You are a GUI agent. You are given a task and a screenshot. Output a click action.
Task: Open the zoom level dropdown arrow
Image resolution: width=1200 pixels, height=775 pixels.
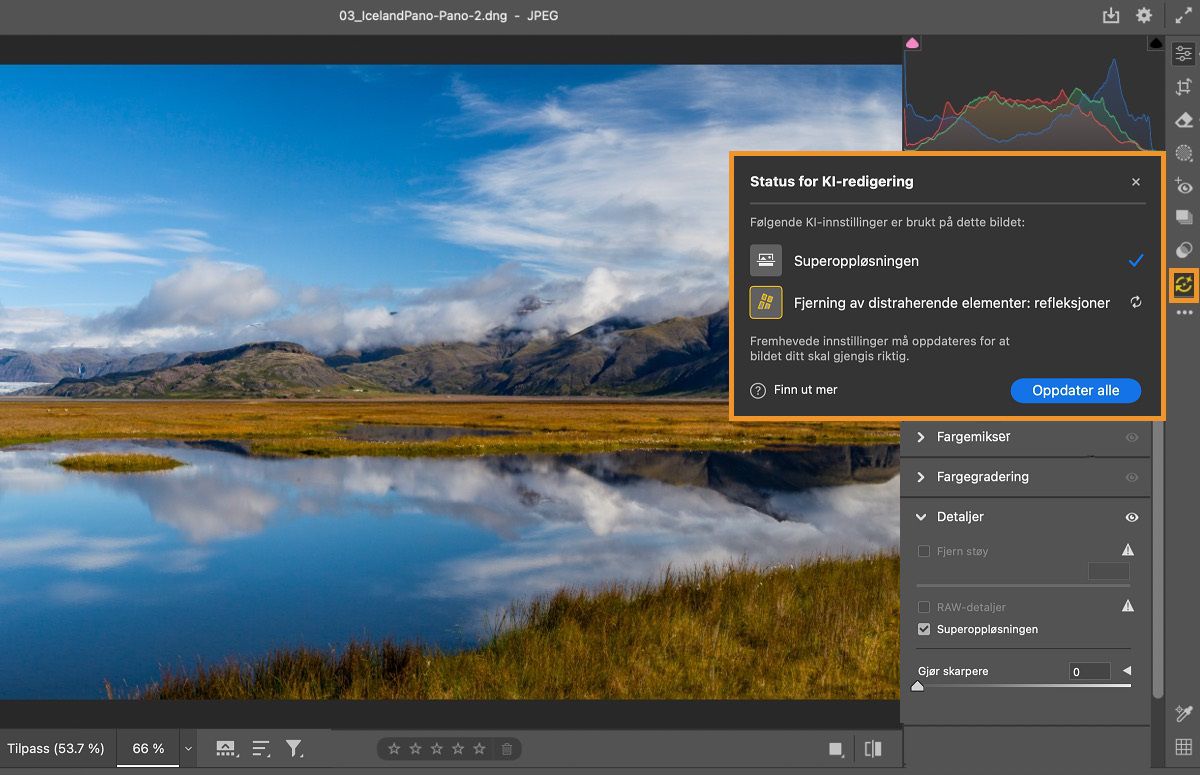point(188,748)
